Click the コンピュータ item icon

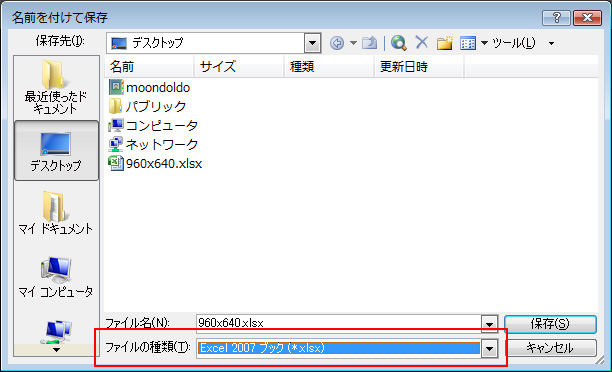116,125
